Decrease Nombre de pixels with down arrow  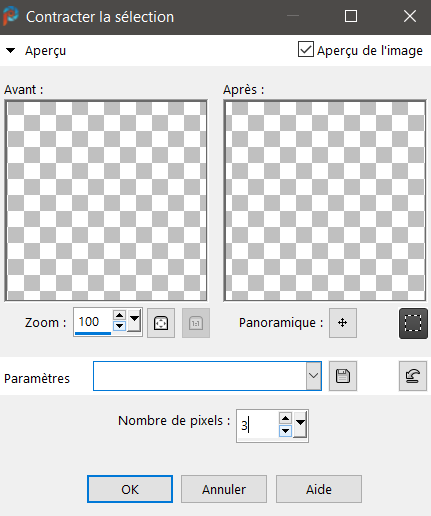coord(285,431)
